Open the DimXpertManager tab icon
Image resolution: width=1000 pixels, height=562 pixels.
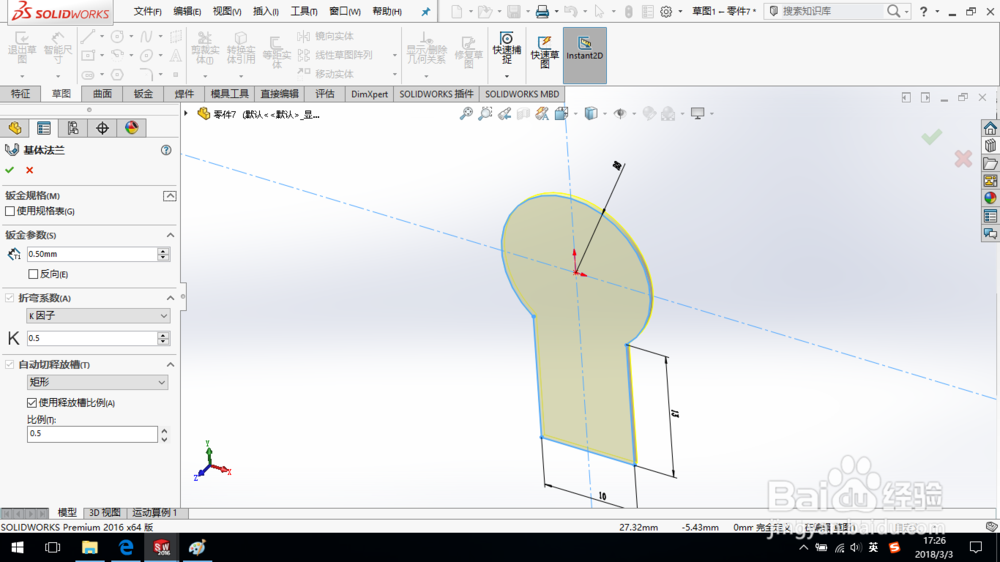102,128
